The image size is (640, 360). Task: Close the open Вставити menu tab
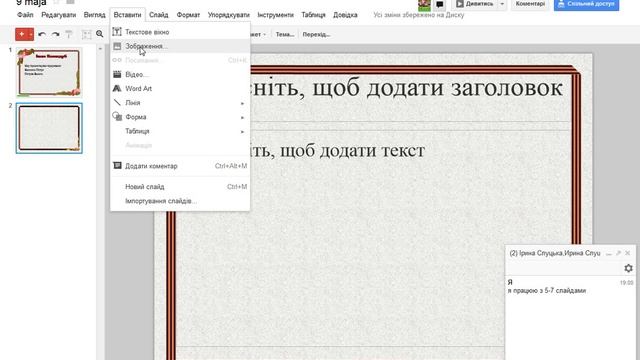(127, 15)
